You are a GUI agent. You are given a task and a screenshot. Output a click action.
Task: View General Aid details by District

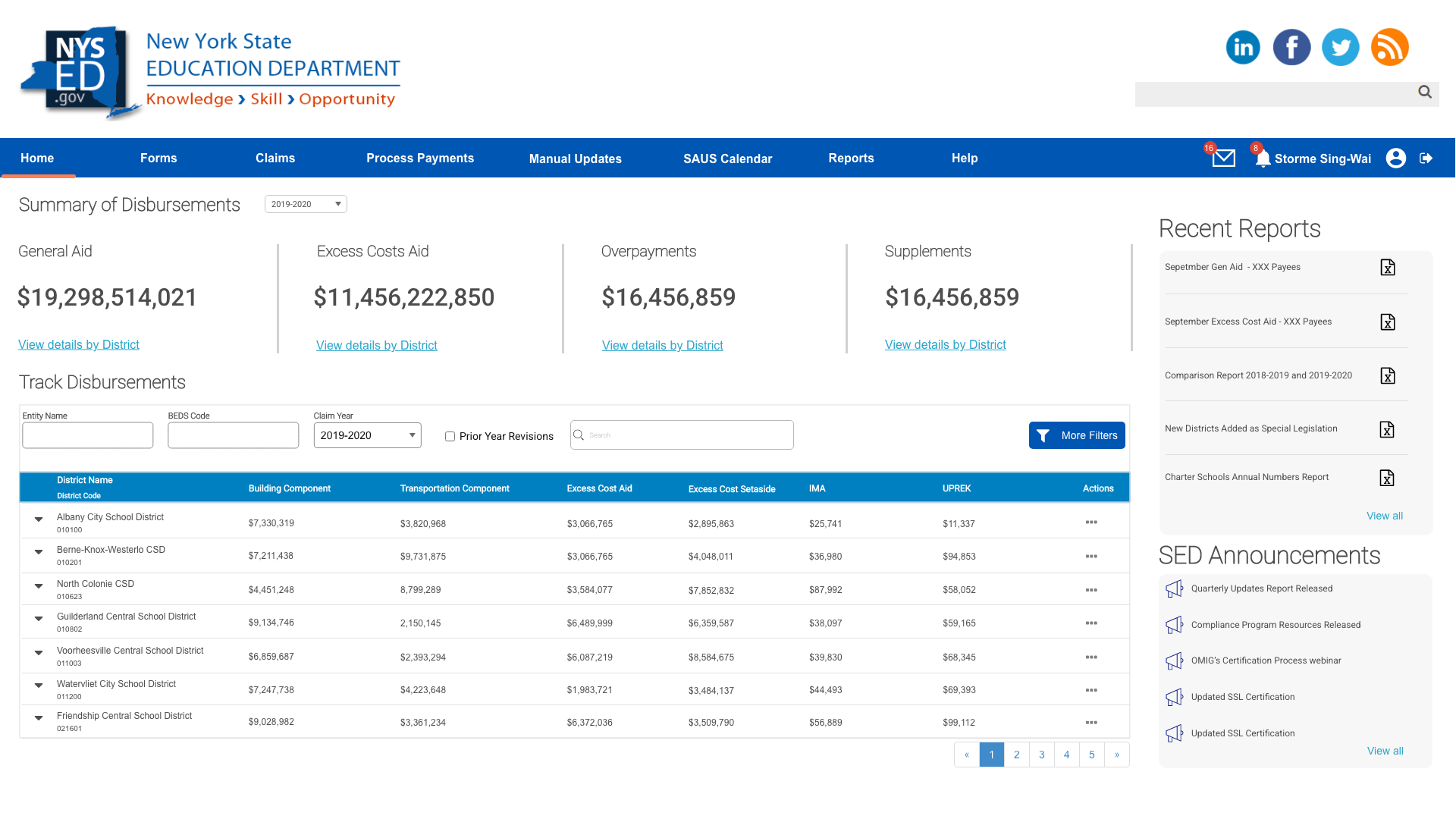tap(79, 345)
